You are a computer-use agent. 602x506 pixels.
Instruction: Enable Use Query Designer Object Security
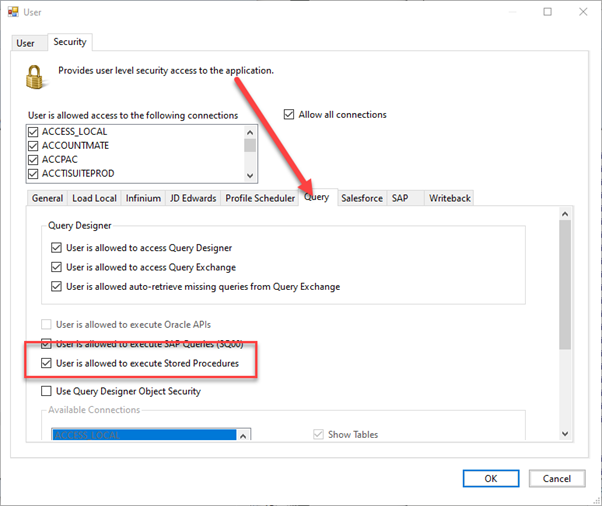(46, 391)
